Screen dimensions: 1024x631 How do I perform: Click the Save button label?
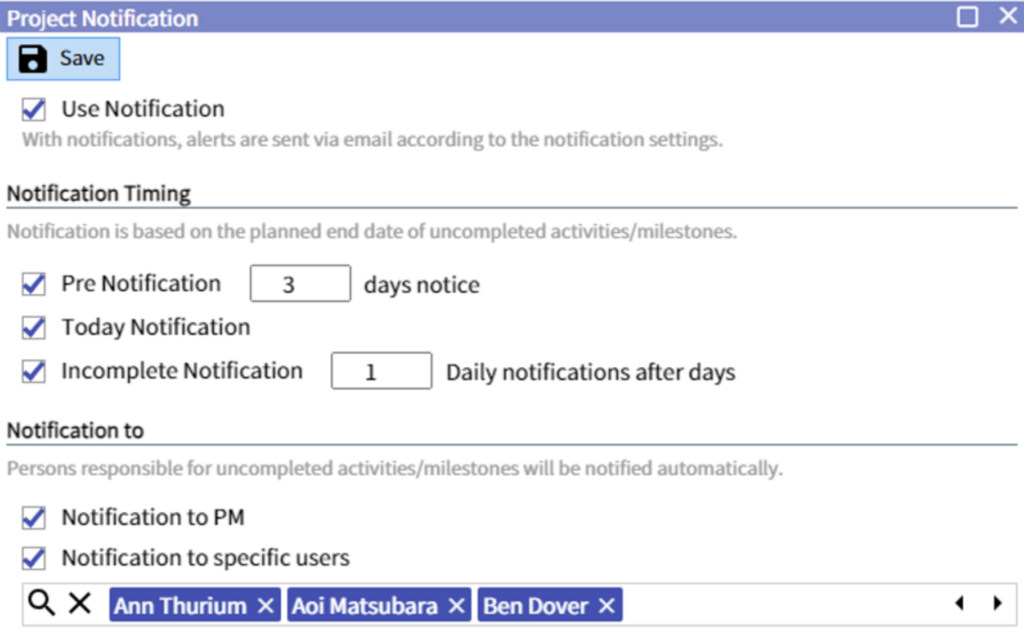[x=82, y=58]
